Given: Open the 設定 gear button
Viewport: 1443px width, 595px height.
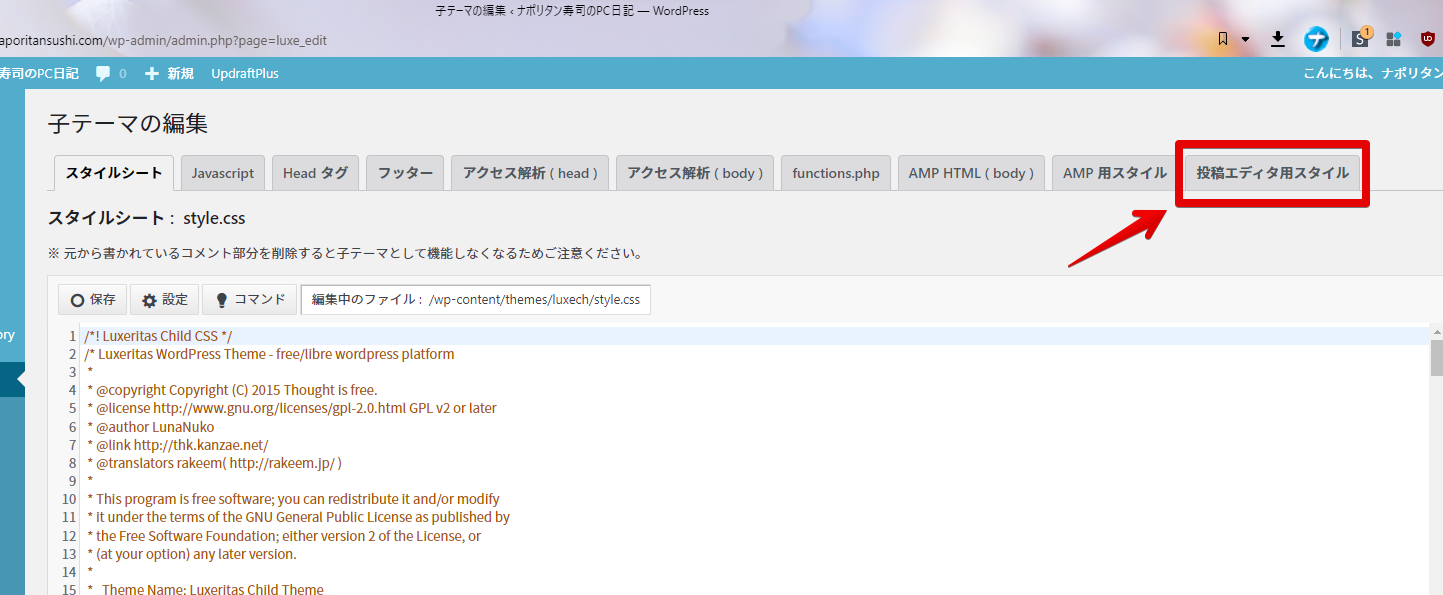Looking at the screenshot, I should pyautogui.click(x=164, y=299).
